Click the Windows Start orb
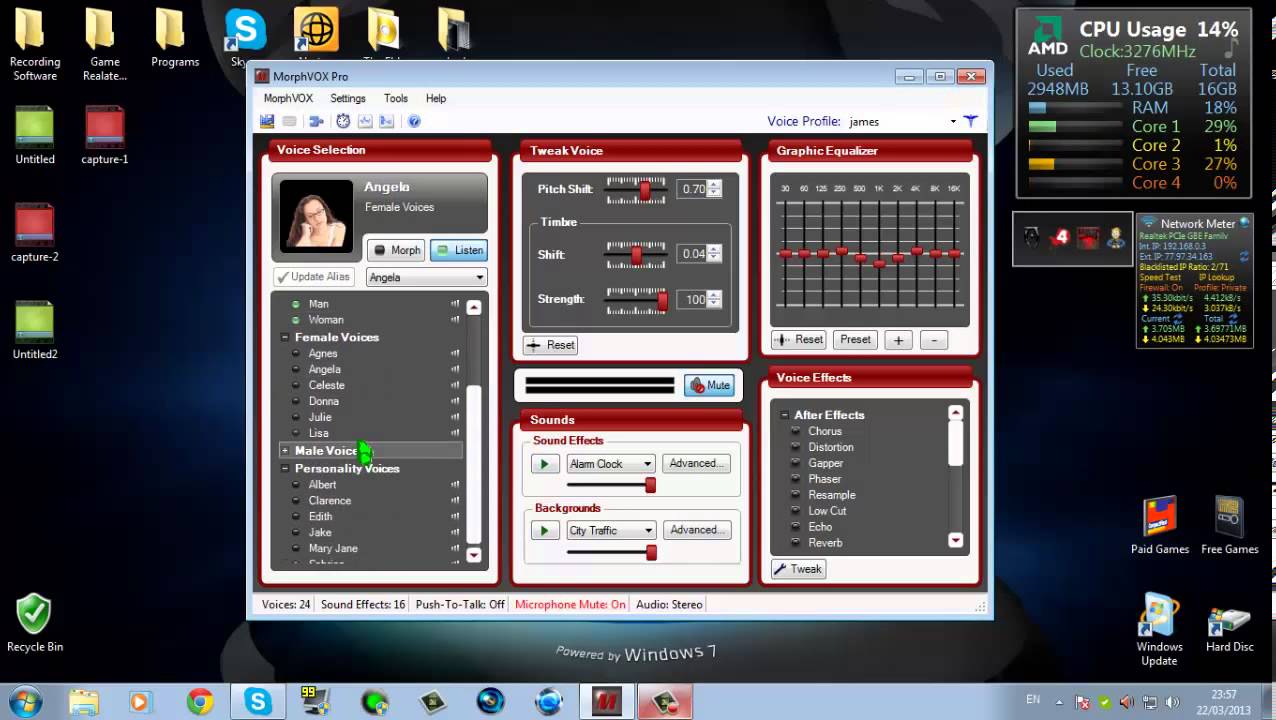This screenshot has height=720, width=1276. [x=24, y=701]
